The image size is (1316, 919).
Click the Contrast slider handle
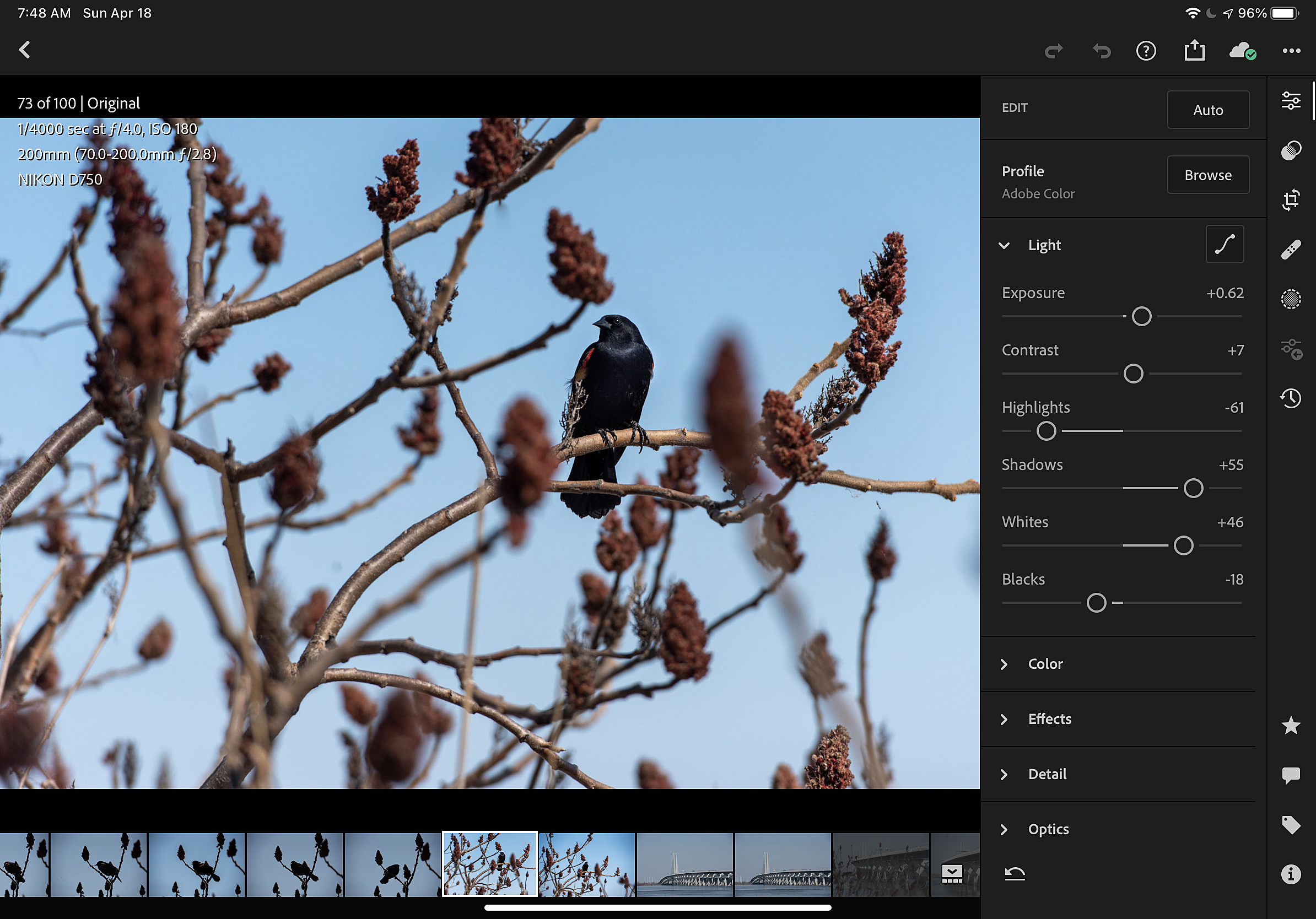(1132, 374)
